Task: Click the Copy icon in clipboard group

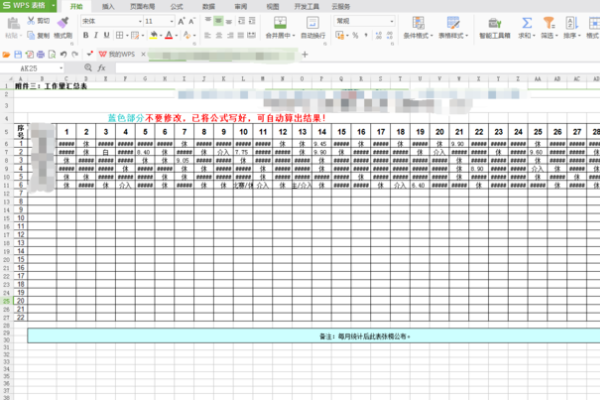Action: pyautogui.click(x=31, y=36)
